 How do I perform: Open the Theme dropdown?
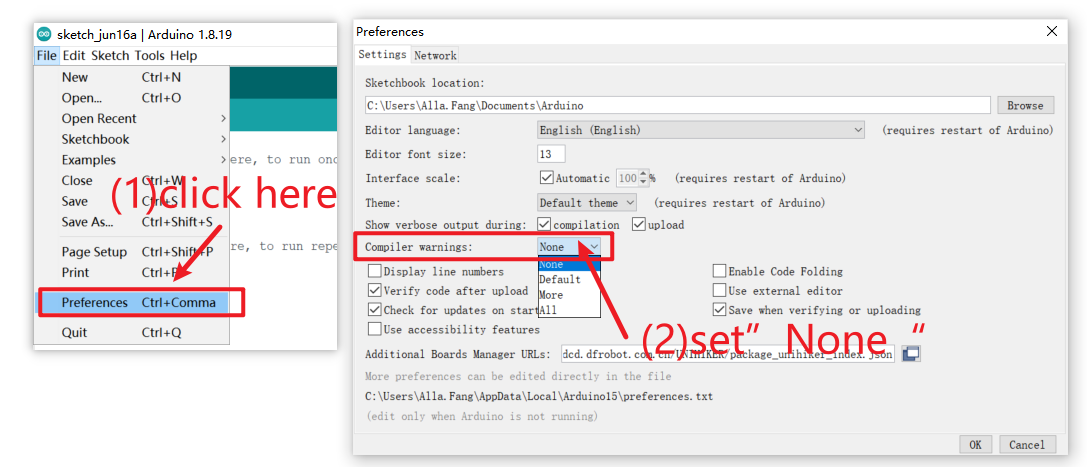[x=586, y=202]
